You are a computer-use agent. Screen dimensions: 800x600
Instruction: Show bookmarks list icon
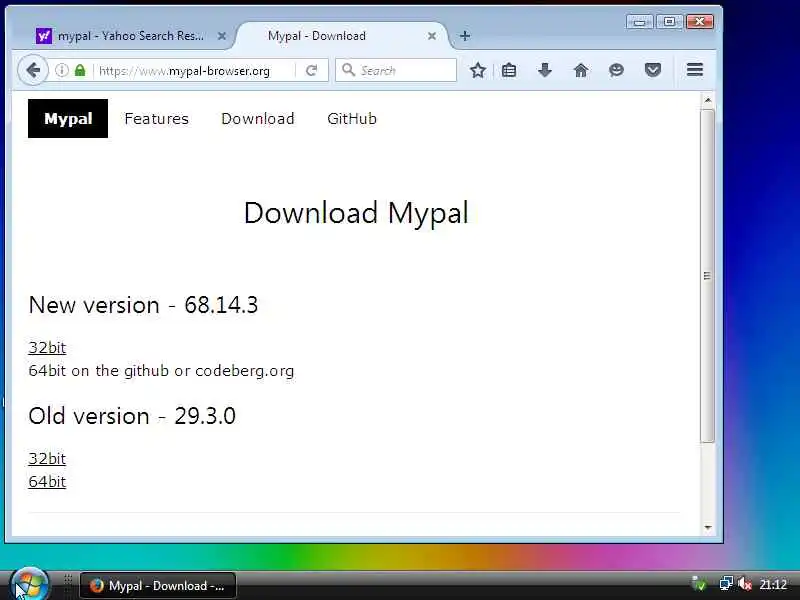pyautogui.click(x=509, y=70)
